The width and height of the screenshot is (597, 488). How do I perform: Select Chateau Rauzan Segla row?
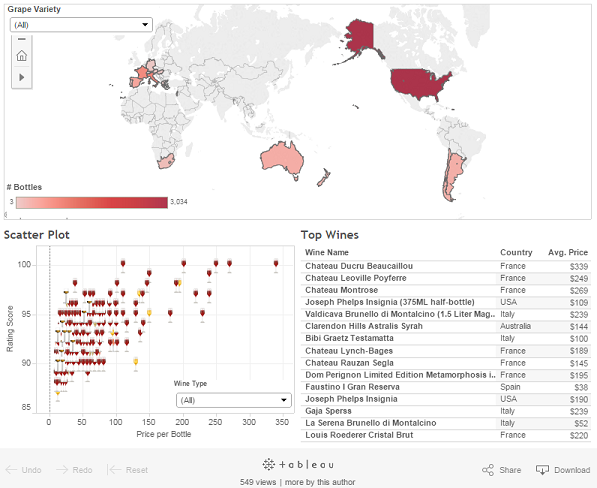pos(446,363)
